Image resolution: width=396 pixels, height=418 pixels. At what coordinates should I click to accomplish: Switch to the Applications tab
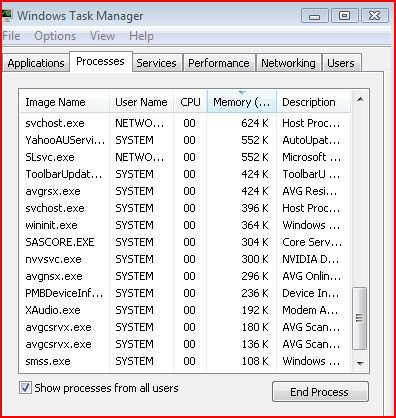pyautogui.click(x=36, y=63)
